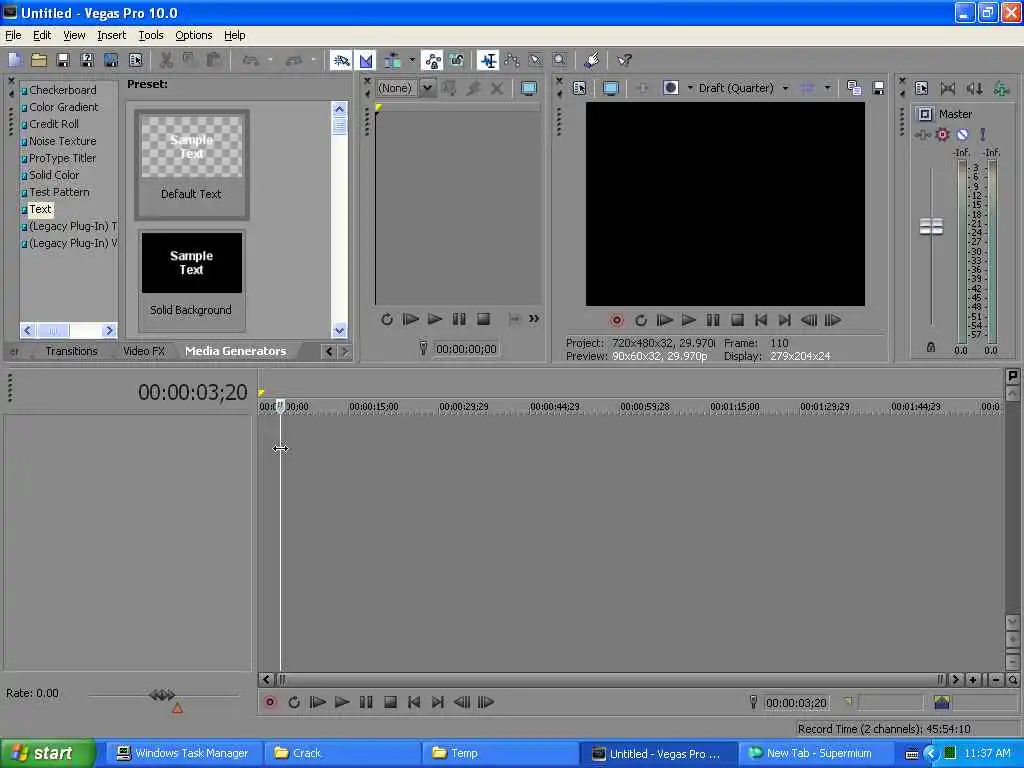Open the Split Screen View dropdown arrow

click(x=690, y=88)
